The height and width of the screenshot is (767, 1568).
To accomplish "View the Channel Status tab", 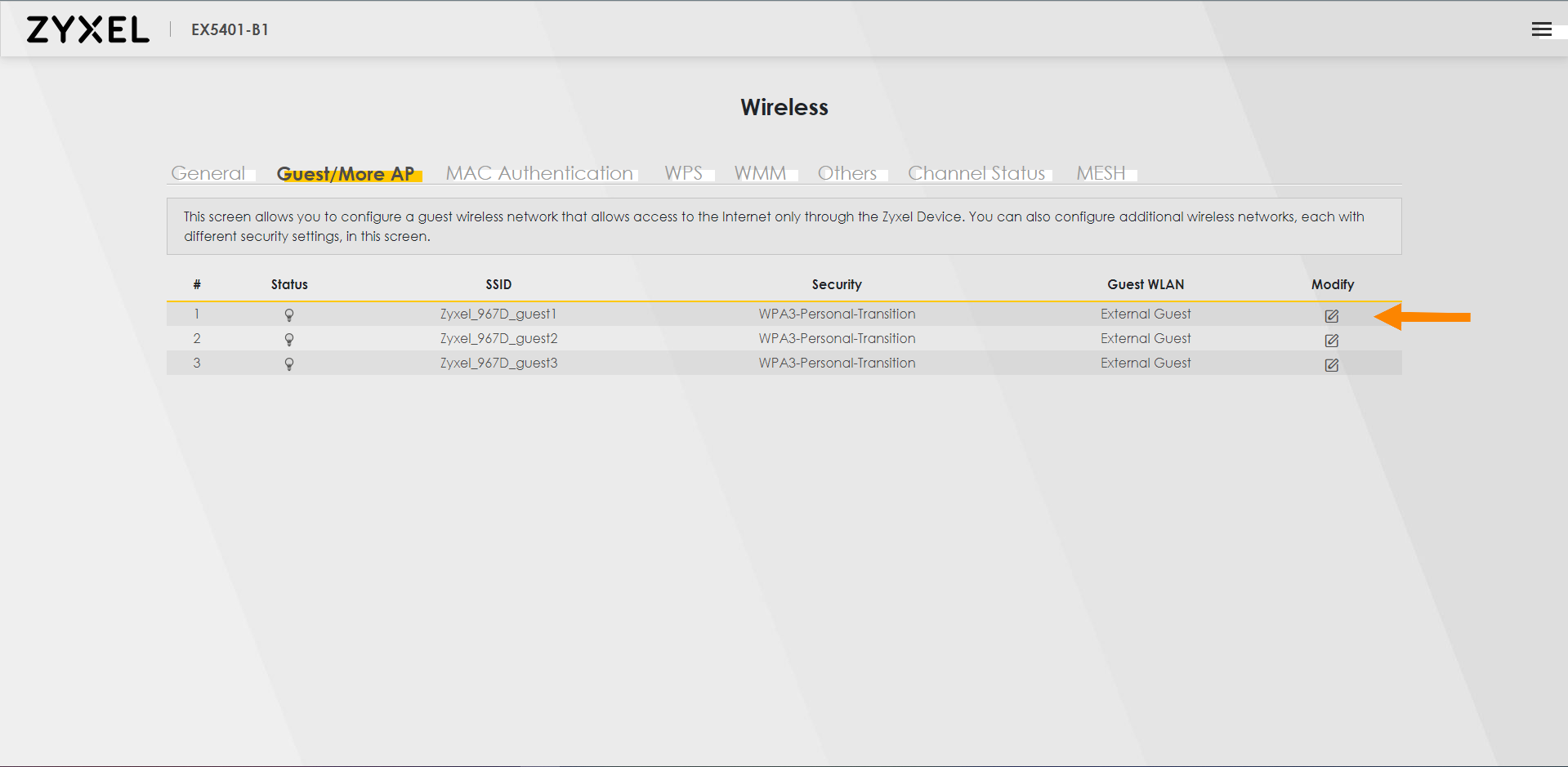I will click(x=976, y=173).
